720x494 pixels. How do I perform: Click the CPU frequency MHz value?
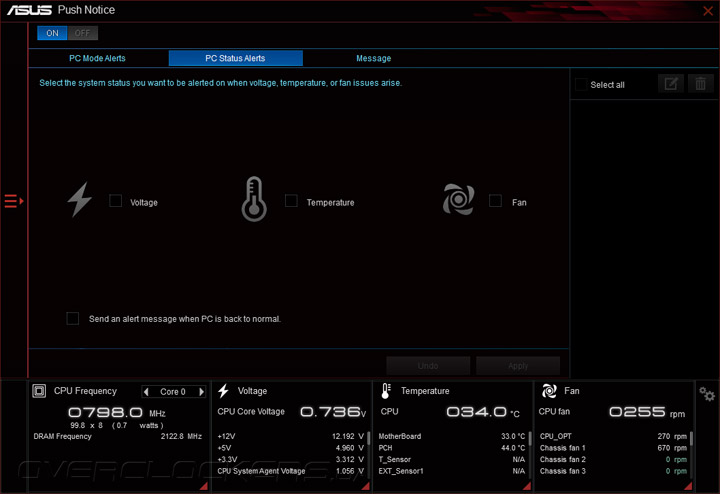(117, 412)
